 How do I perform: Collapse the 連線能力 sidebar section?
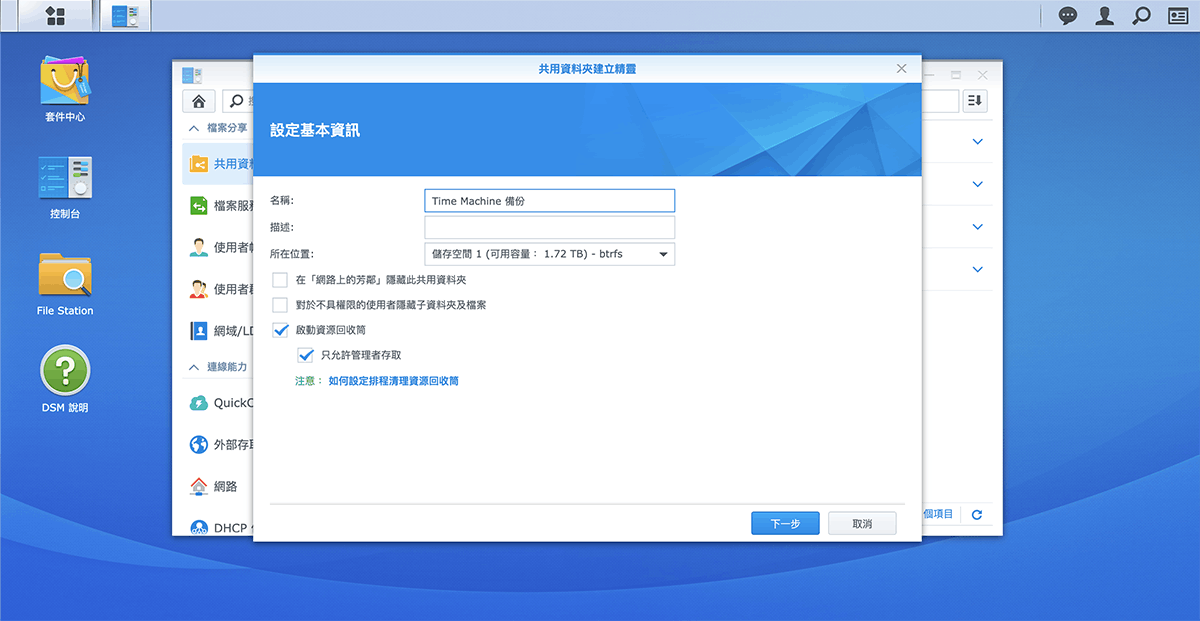[194, 368]
